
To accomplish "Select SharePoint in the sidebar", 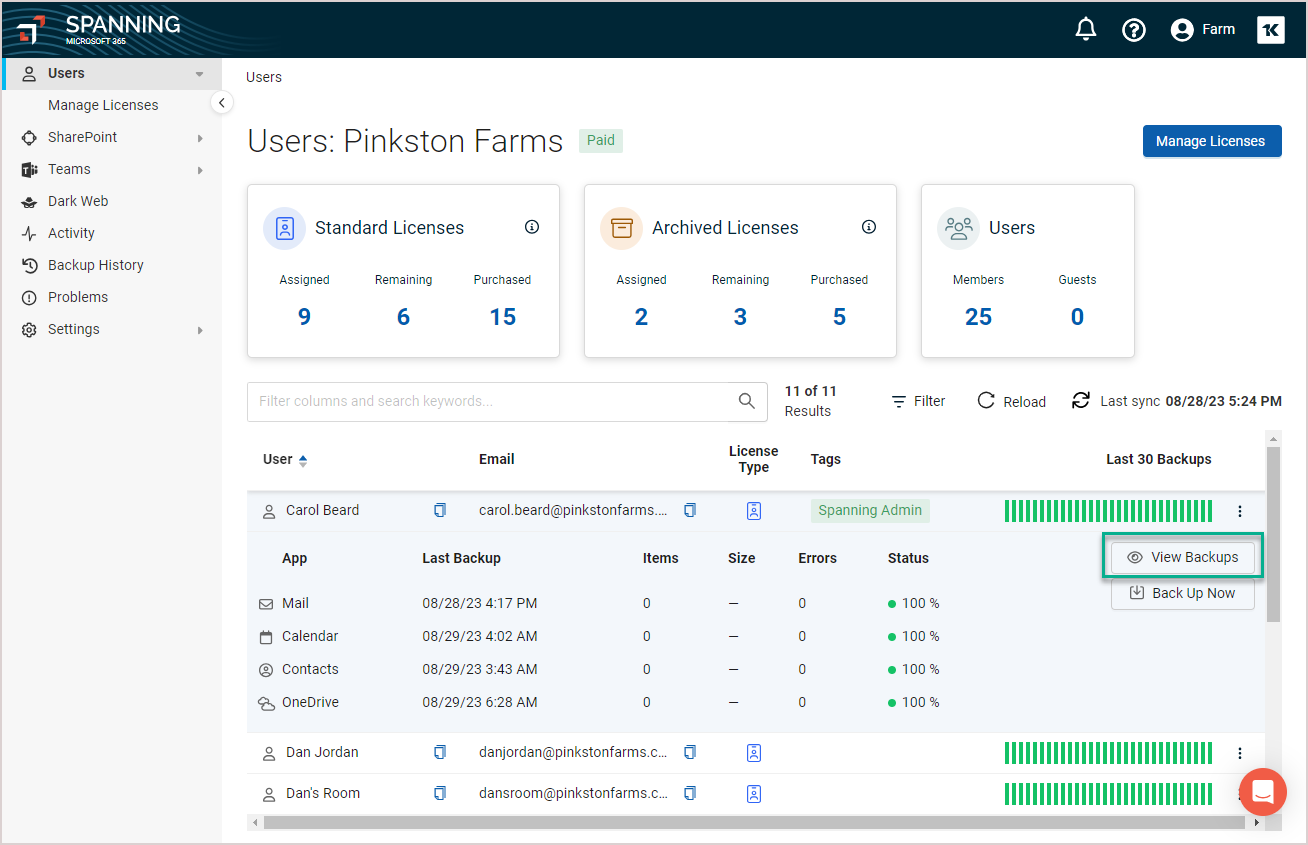I will [x=82, y=137].
